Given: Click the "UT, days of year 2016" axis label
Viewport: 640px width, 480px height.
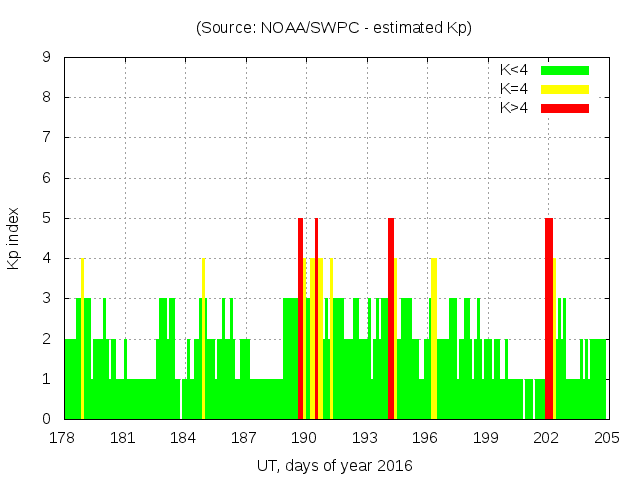Looking at the screenshot, I should [334, 465].
